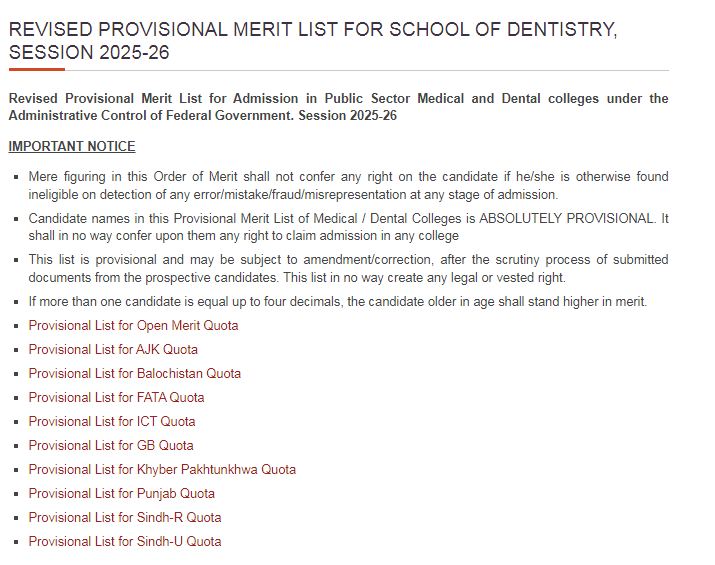Click the underlined IMPORTANT NOTICE heading
Screen dimensions: 715x565
[x=72, y=147]
